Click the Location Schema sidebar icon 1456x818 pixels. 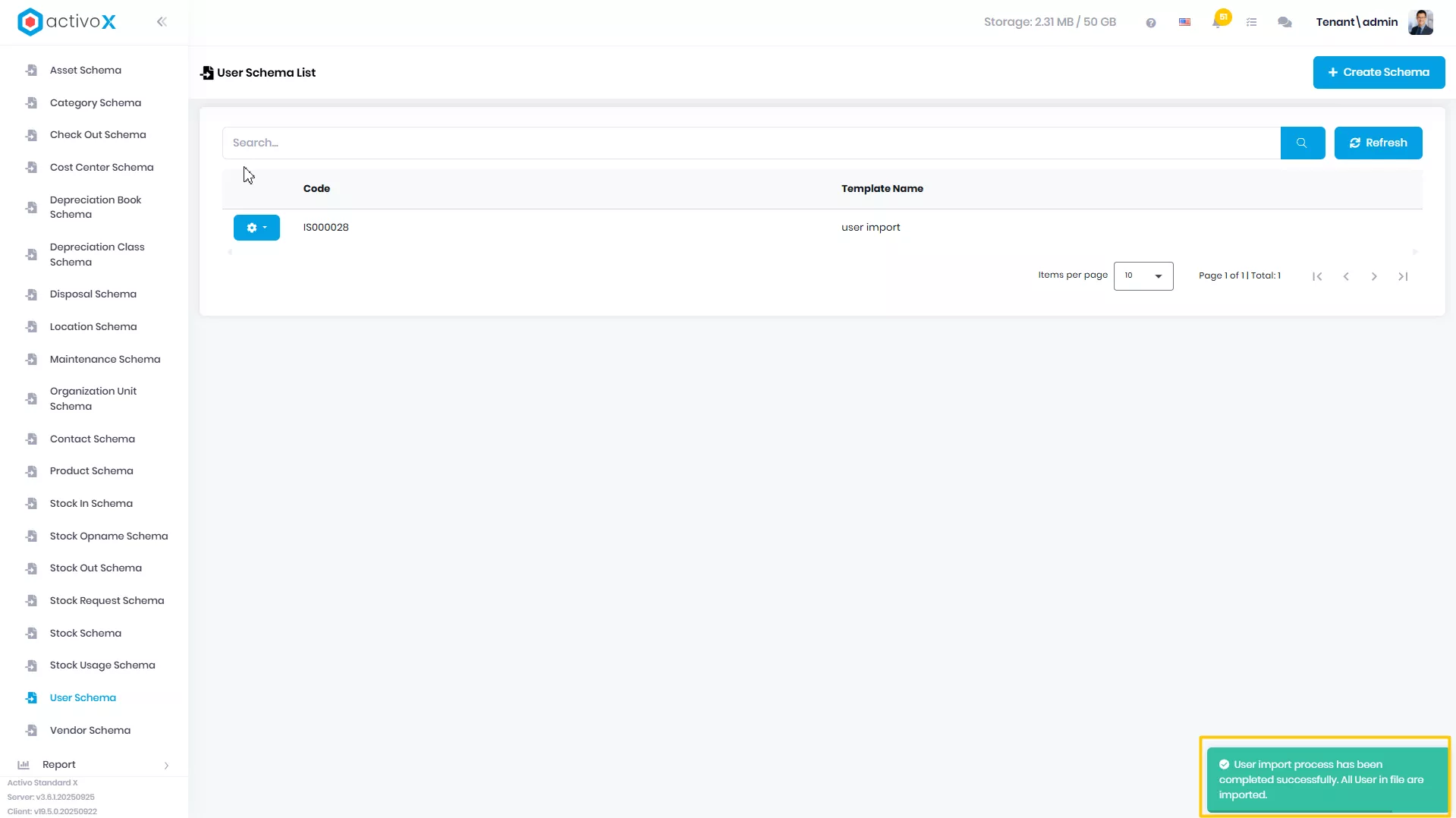click(x=31, y=327)
